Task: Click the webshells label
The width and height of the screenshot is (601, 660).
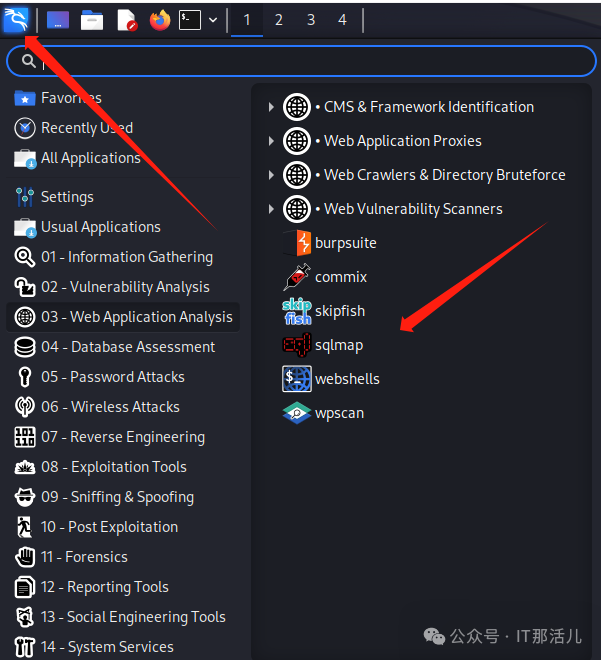Action: (347, 379)
